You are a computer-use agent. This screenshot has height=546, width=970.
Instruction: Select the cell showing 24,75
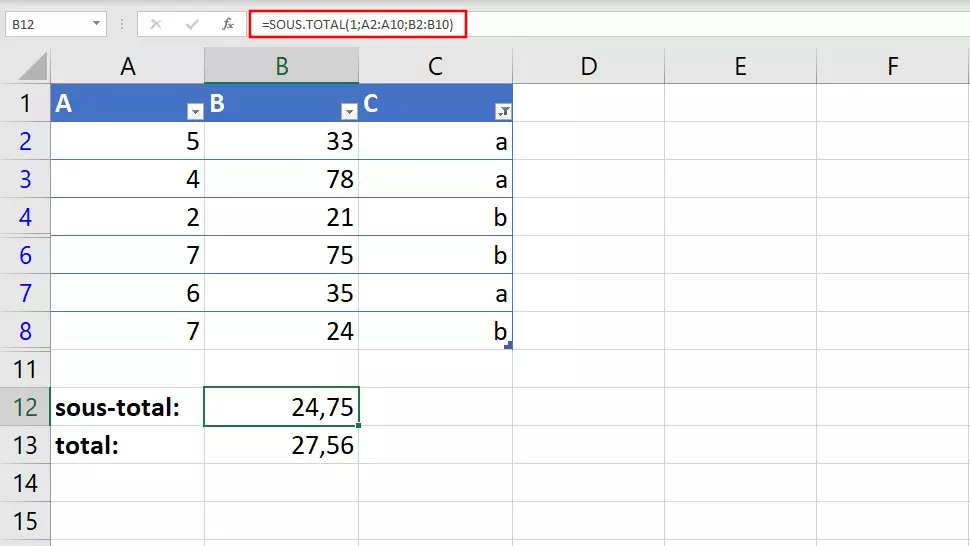[281, 407]
